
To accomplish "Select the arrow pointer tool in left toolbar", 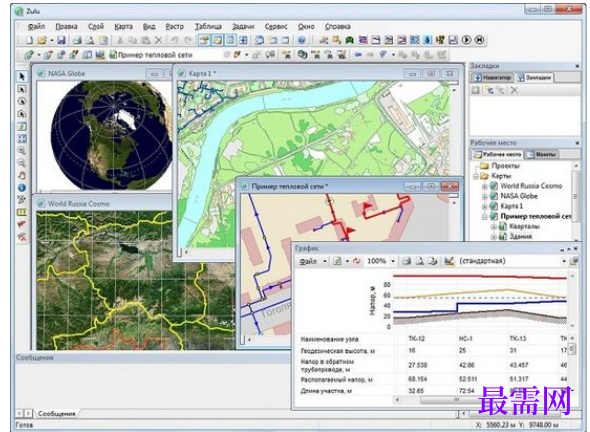I will 22,77.
